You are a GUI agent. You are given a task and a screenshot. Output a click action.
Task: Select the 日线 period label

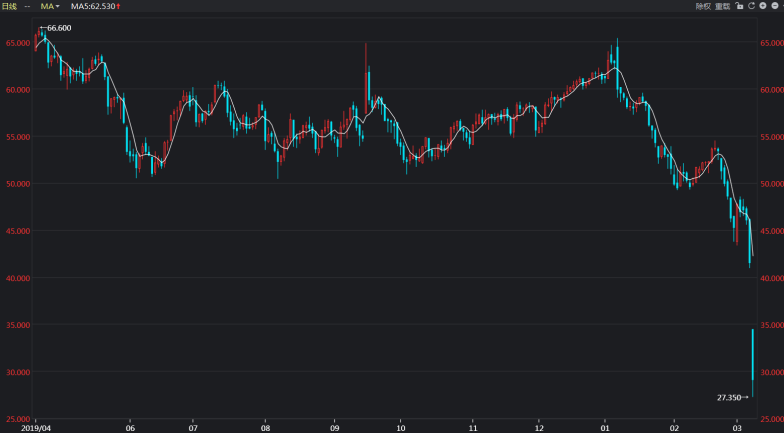[x=9, y=6]
